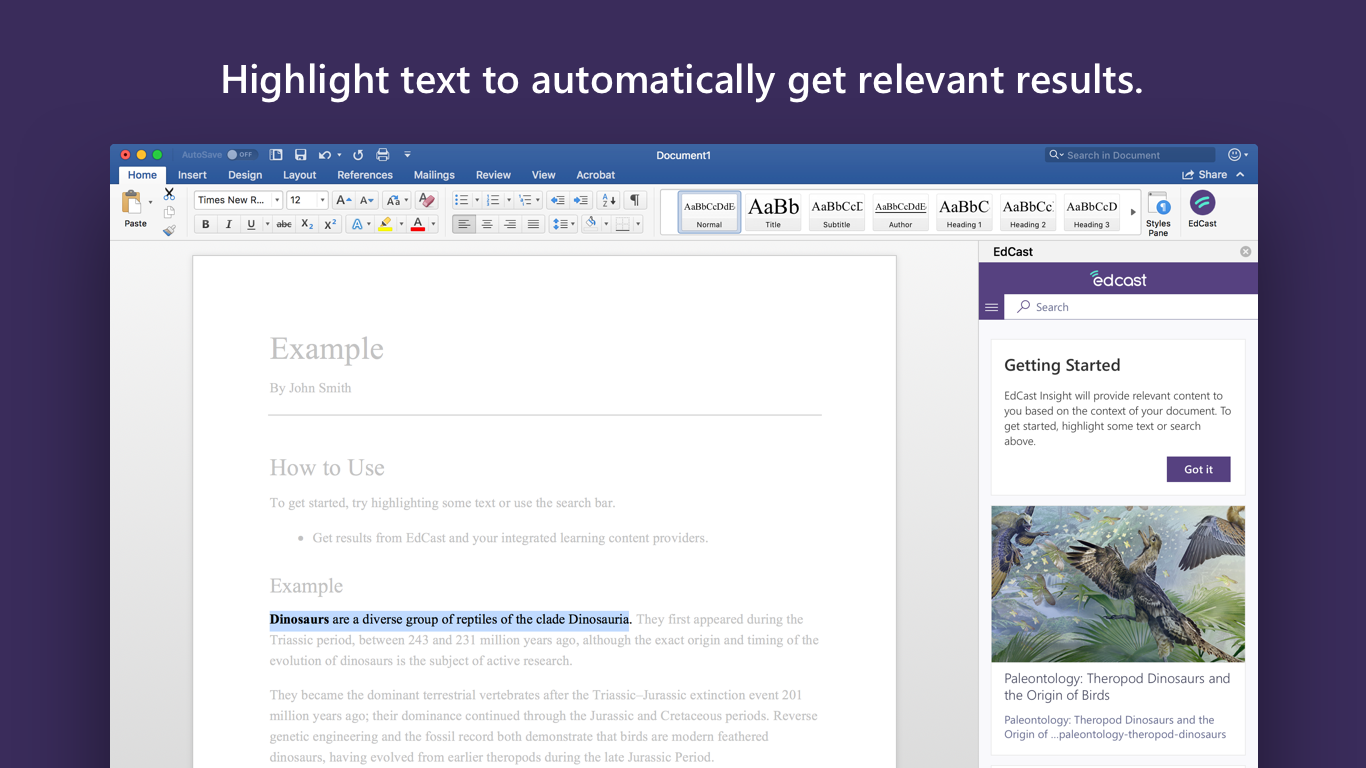Viewport: 1366px width, 768px height.
Task: Toggle Italic formatting
Action: pos(228,225)
